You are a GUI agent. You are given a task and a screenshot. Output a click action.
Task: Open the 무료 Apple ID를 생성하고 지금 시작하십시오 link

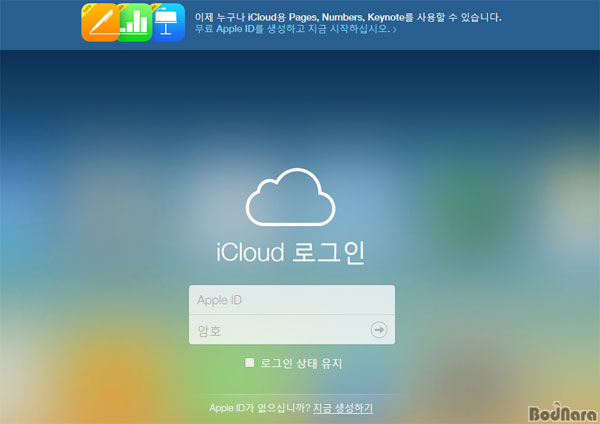pyautogui.click(x=295, y=29)
